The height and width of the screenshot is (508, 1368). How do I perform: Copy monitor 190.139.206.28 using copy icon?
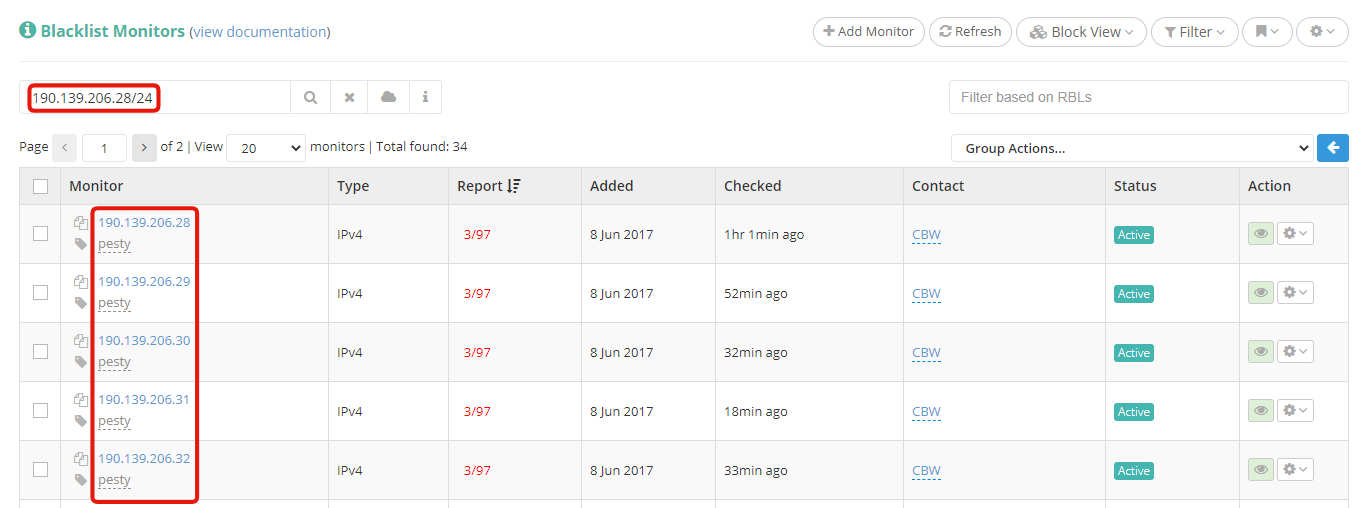coord(81,223)
